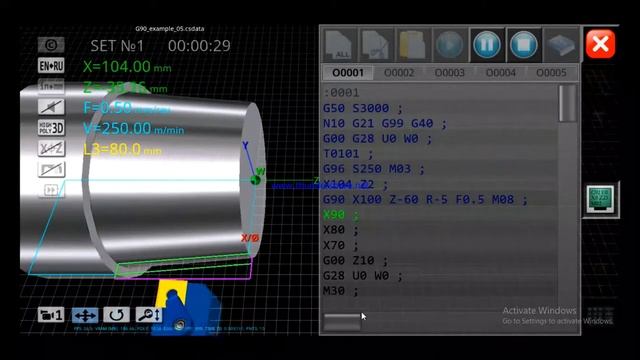Click the F=0.50 feed readout
Screen dimensions: 640x360
(127, 108)
